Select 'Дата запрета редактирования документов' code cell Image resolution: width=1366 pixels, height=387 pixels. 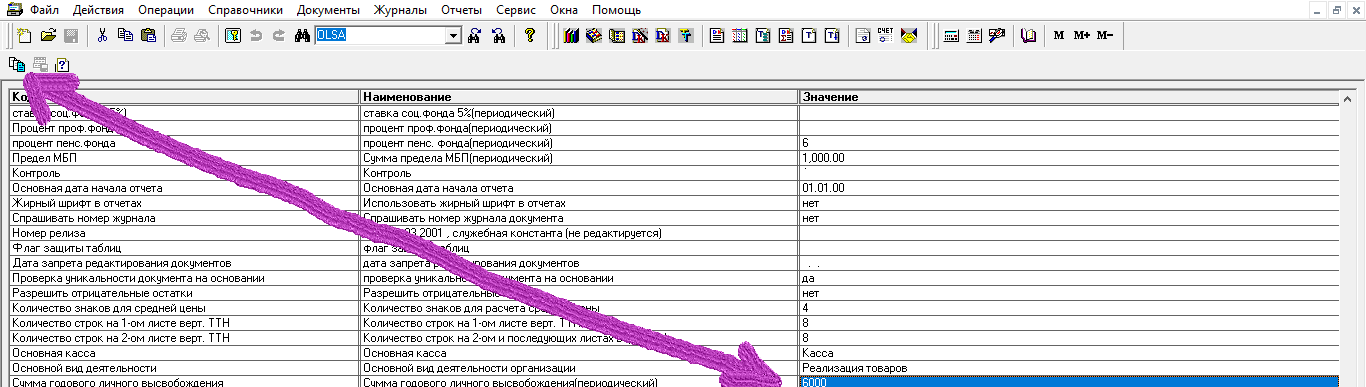[184, 263]
